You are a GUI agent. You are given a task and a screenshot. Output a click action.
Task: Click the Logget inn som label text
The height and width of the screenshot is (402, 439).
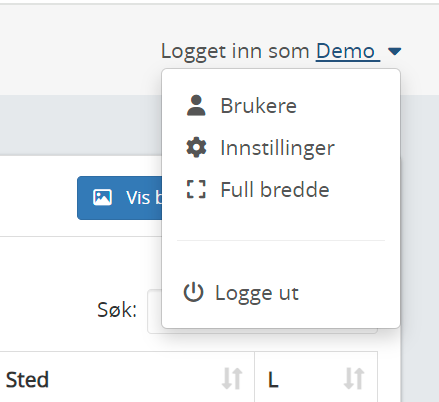tap(235, 52)
